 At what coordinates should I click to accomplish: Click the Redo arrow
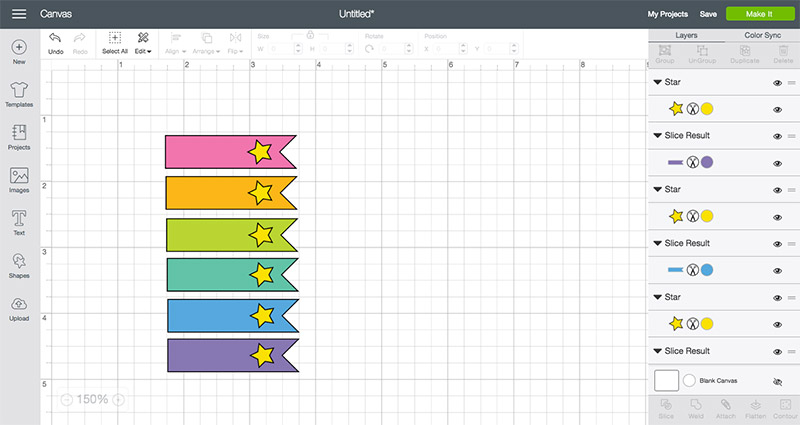pyautogui.click(x=80, y=38)
